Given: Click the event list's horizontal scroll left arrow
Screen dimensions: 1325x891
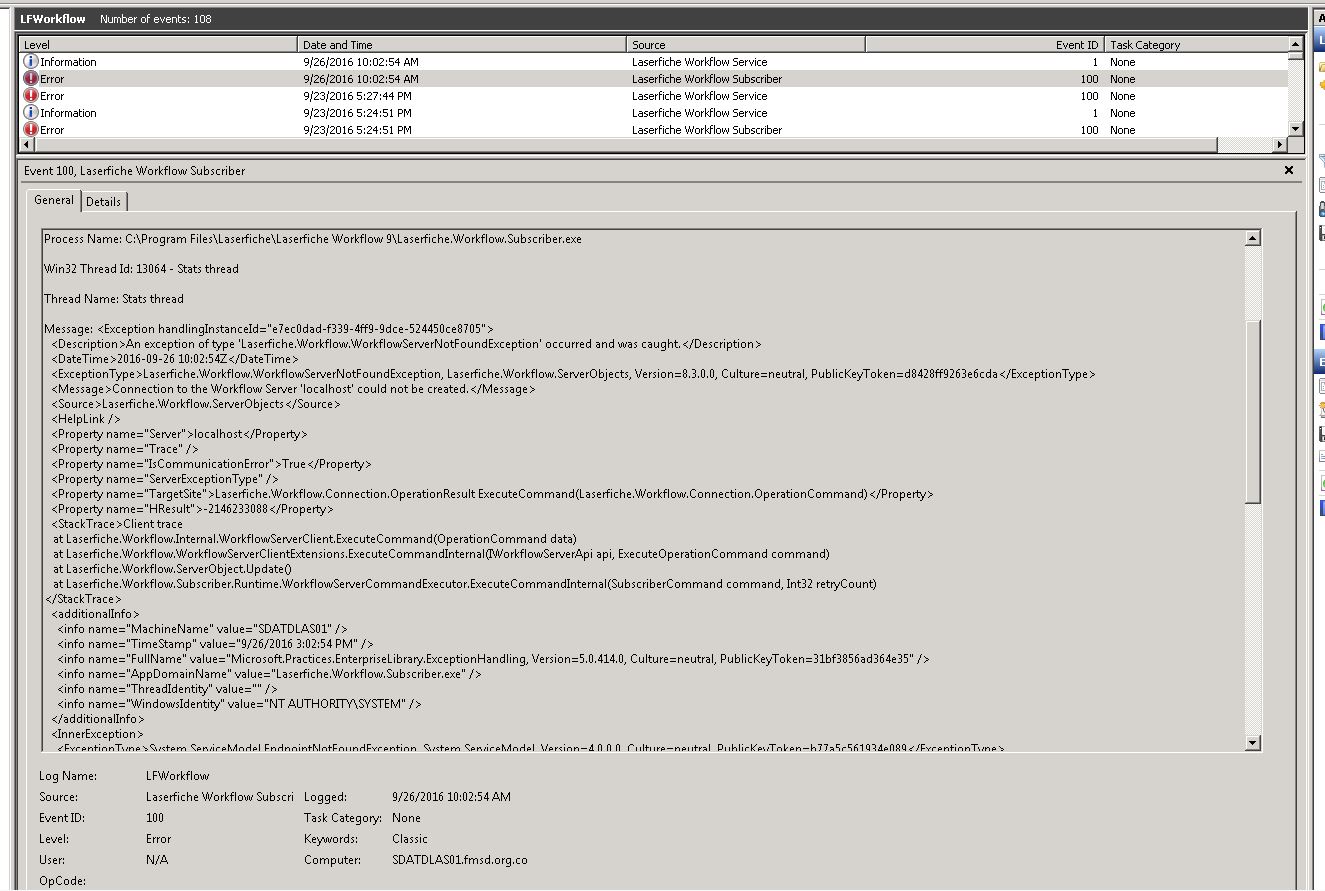Looking at the screenshot, I should click(27, 145).
